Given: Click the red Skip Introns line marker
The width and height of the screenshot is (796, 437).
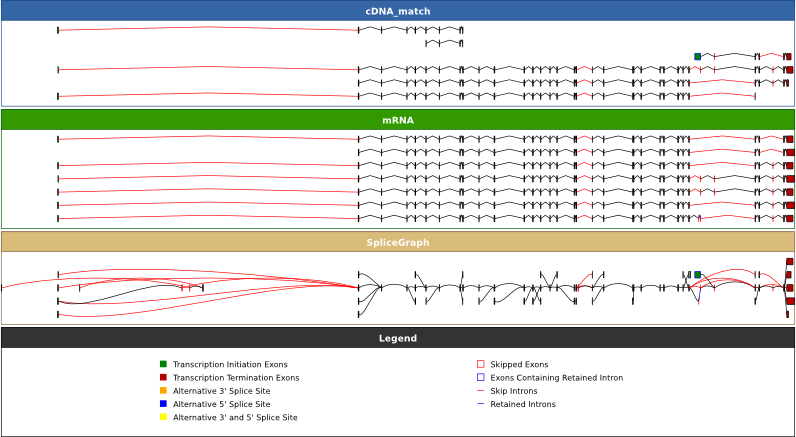Looking at the screenshot, I should pyautogui.click(x=480, y=391).
